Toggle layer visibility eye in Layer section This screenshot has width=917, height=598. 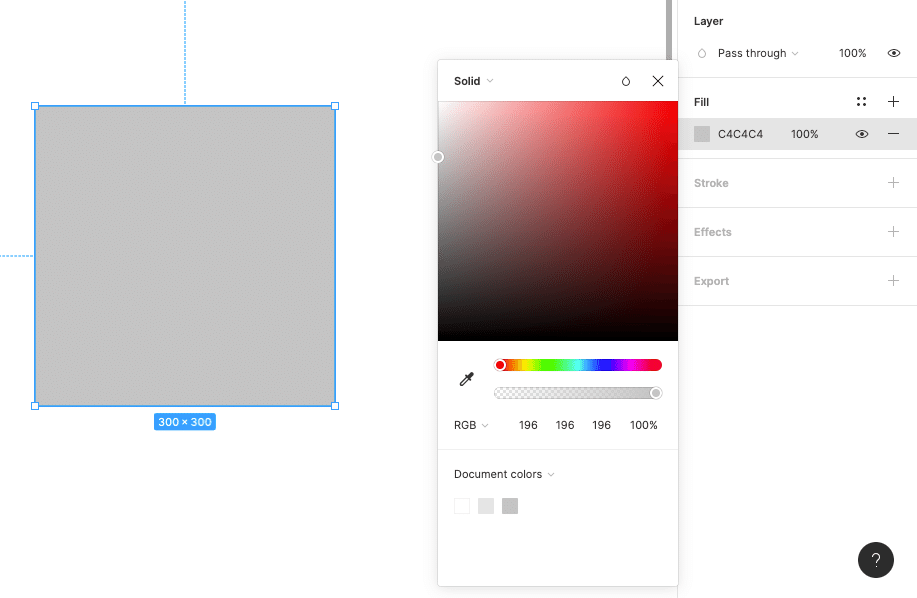[x=894, y=53]
